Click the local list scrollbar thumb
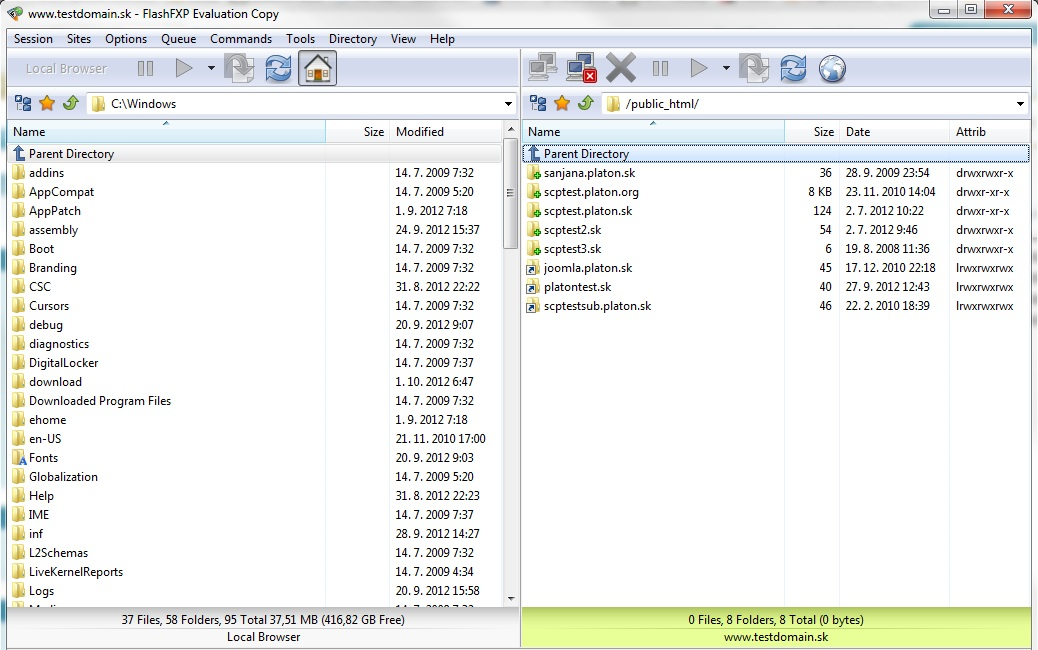1038x650 pixels. point(510,193)
